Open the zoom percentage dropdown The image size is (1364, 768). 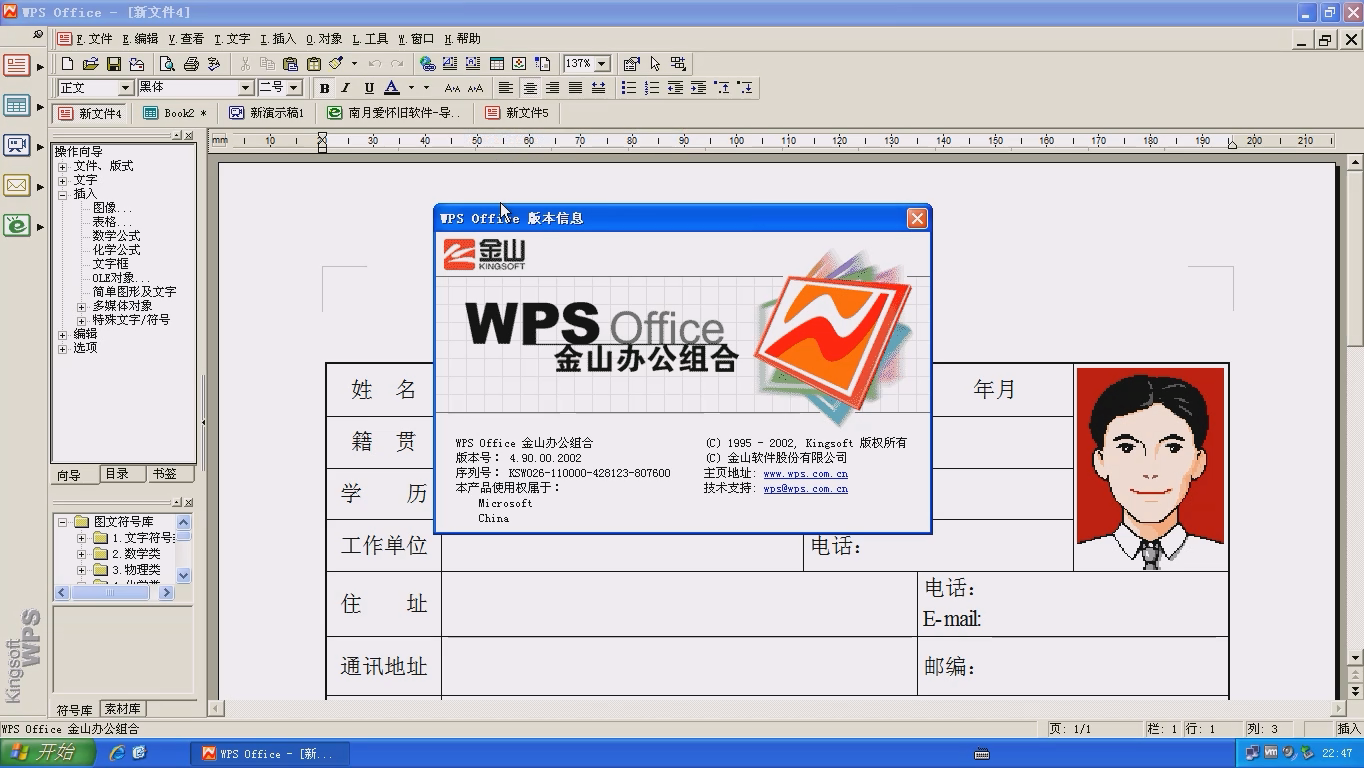pos(602,63)
